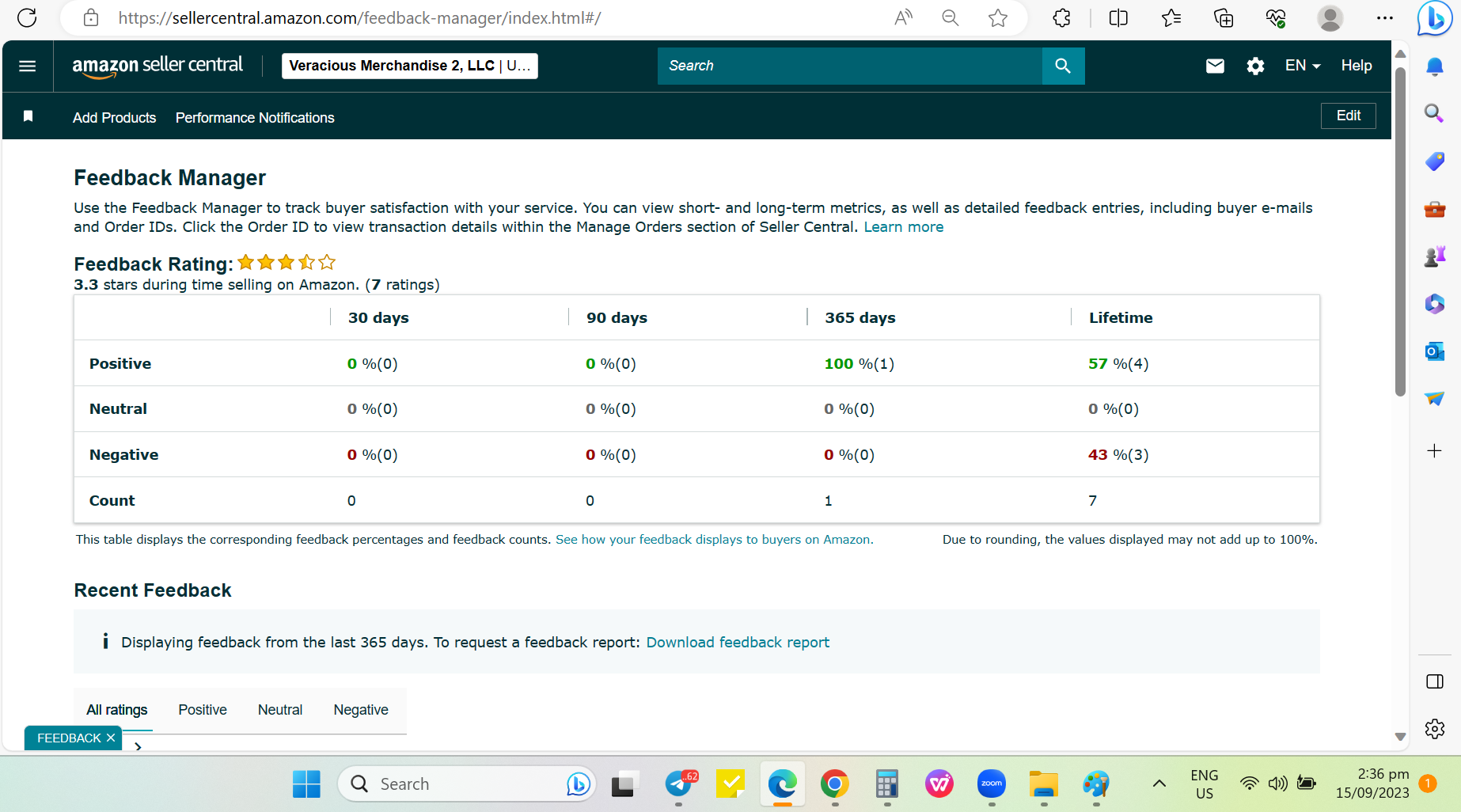Open Telegram from the taskbar

click(x=680, y=784)
